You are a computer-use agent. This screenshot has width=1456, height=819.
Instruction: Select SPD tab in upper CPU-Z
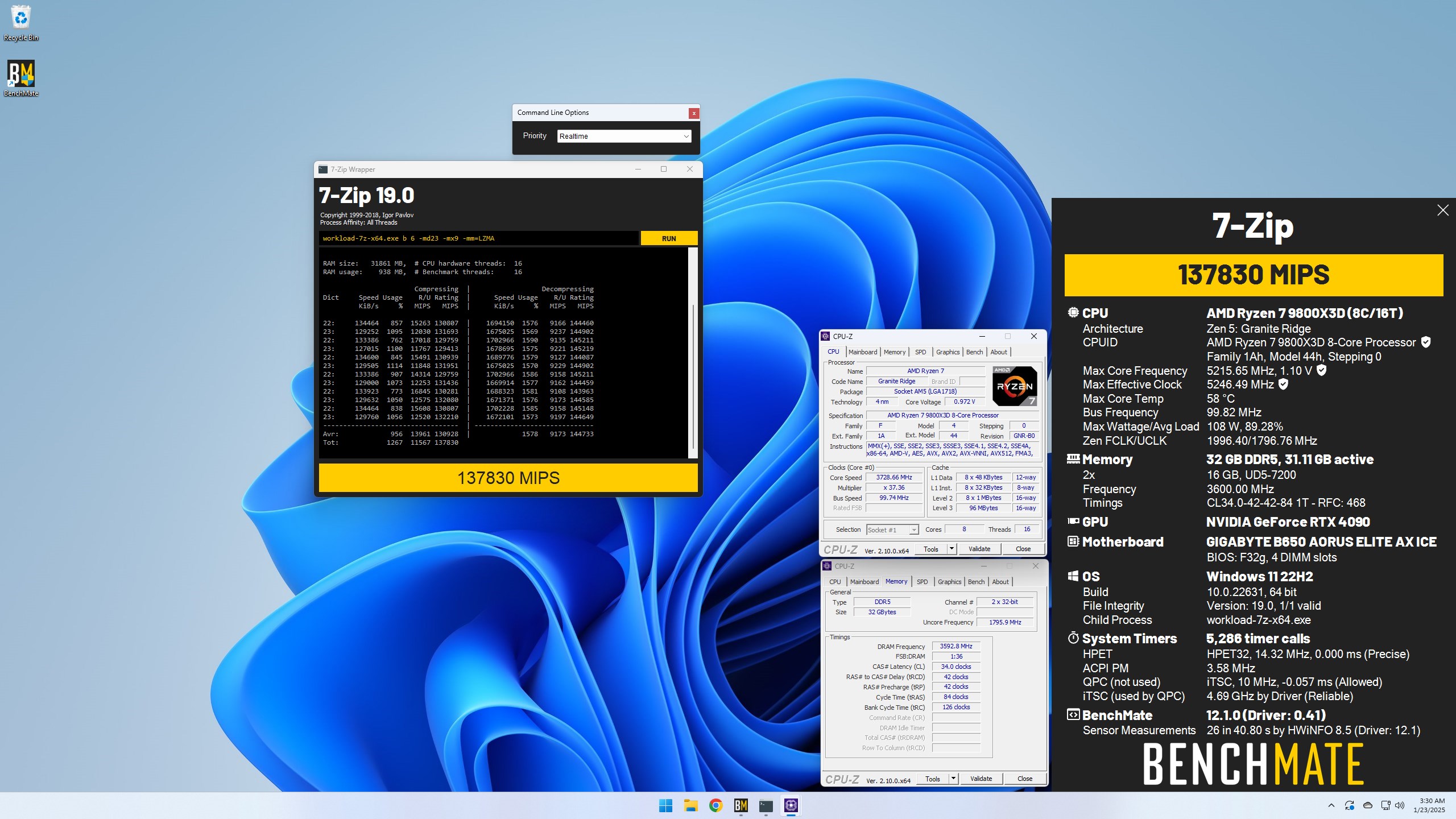(x=920, y=352)
